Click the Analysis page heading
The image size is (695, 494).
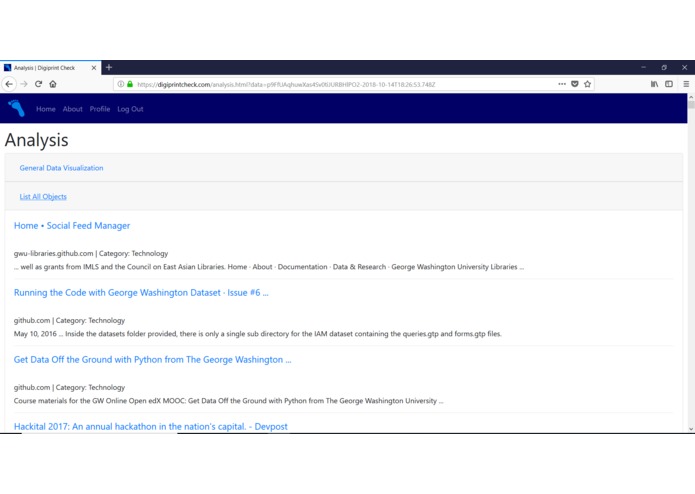(x=36, y=140)
